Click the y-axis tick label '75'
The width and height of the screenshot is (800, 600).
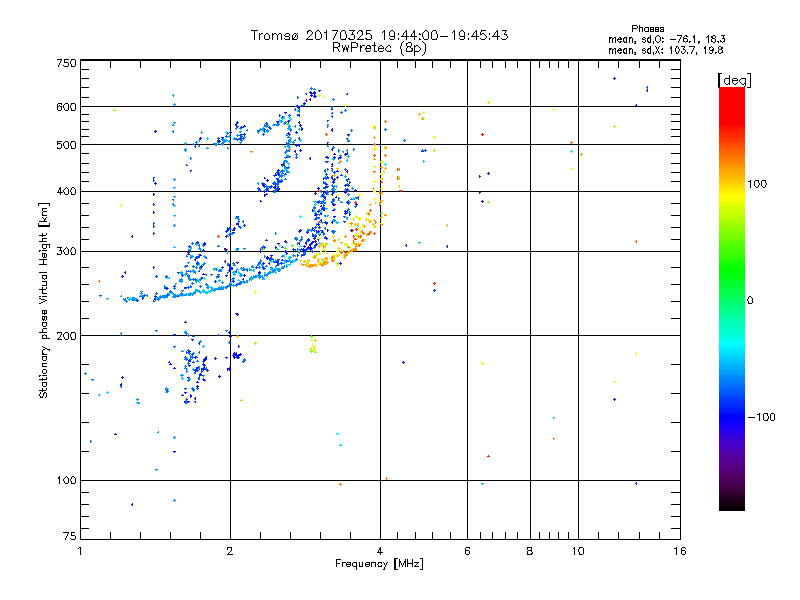tap(70, 536)
